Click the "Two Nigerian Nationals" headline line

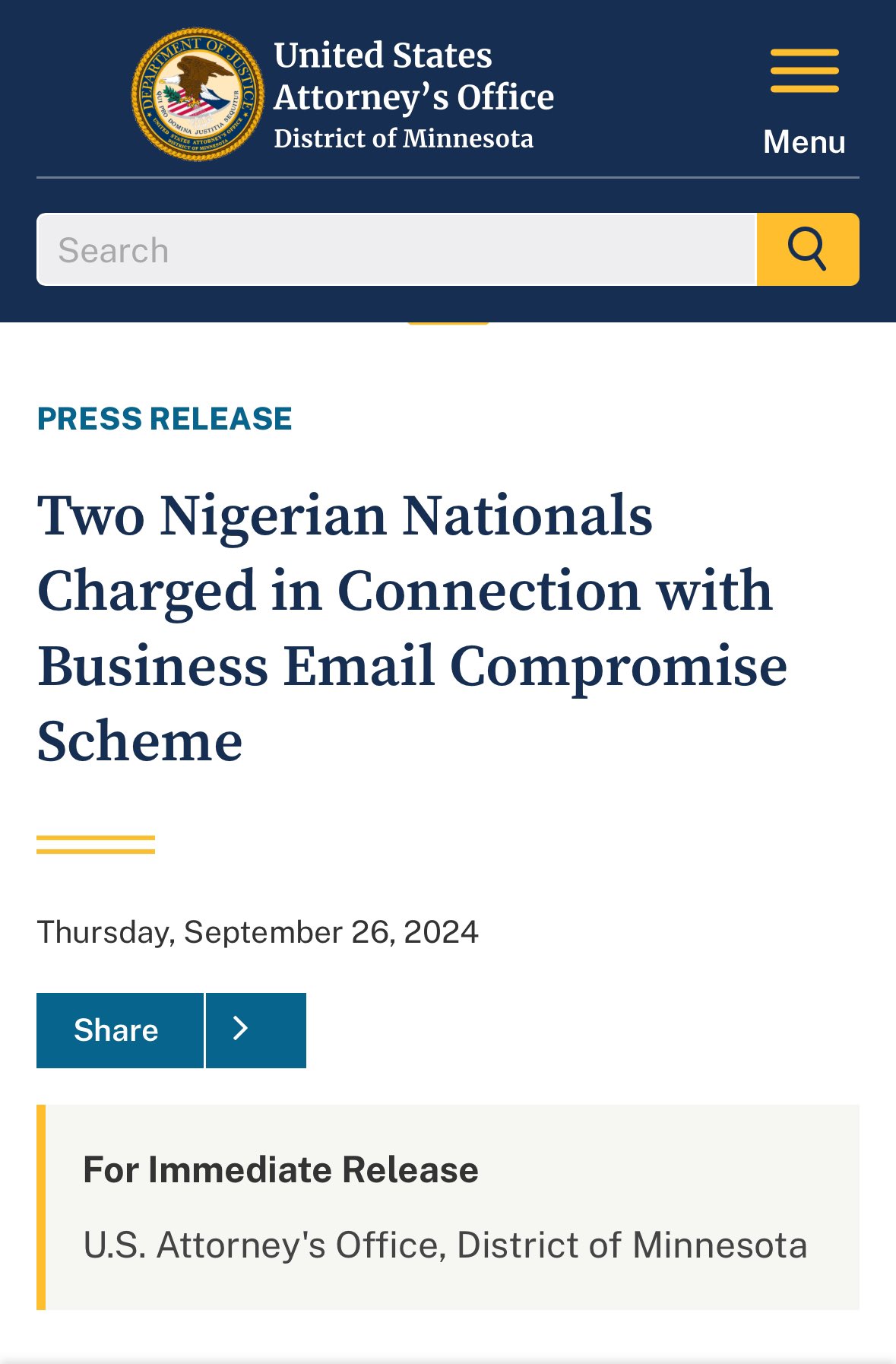pos(345,515)
